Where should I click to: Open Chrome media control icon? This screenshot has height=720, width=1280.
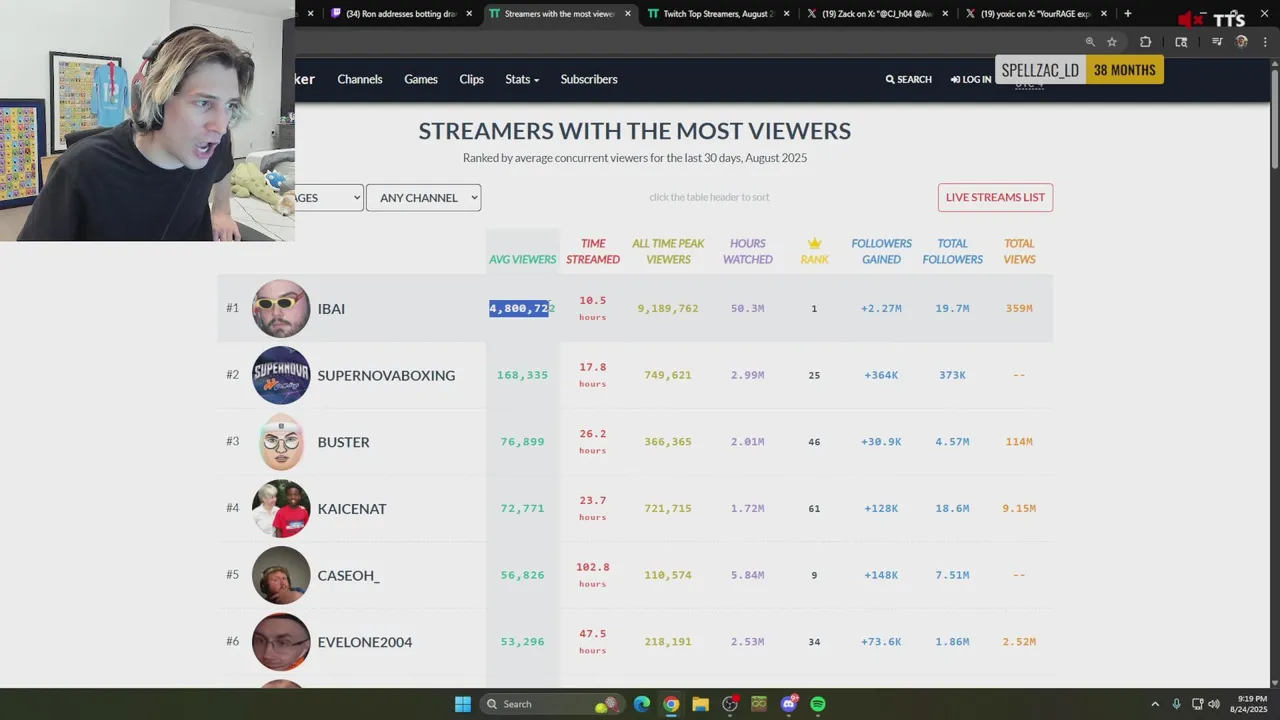[x=1217, y=42]
